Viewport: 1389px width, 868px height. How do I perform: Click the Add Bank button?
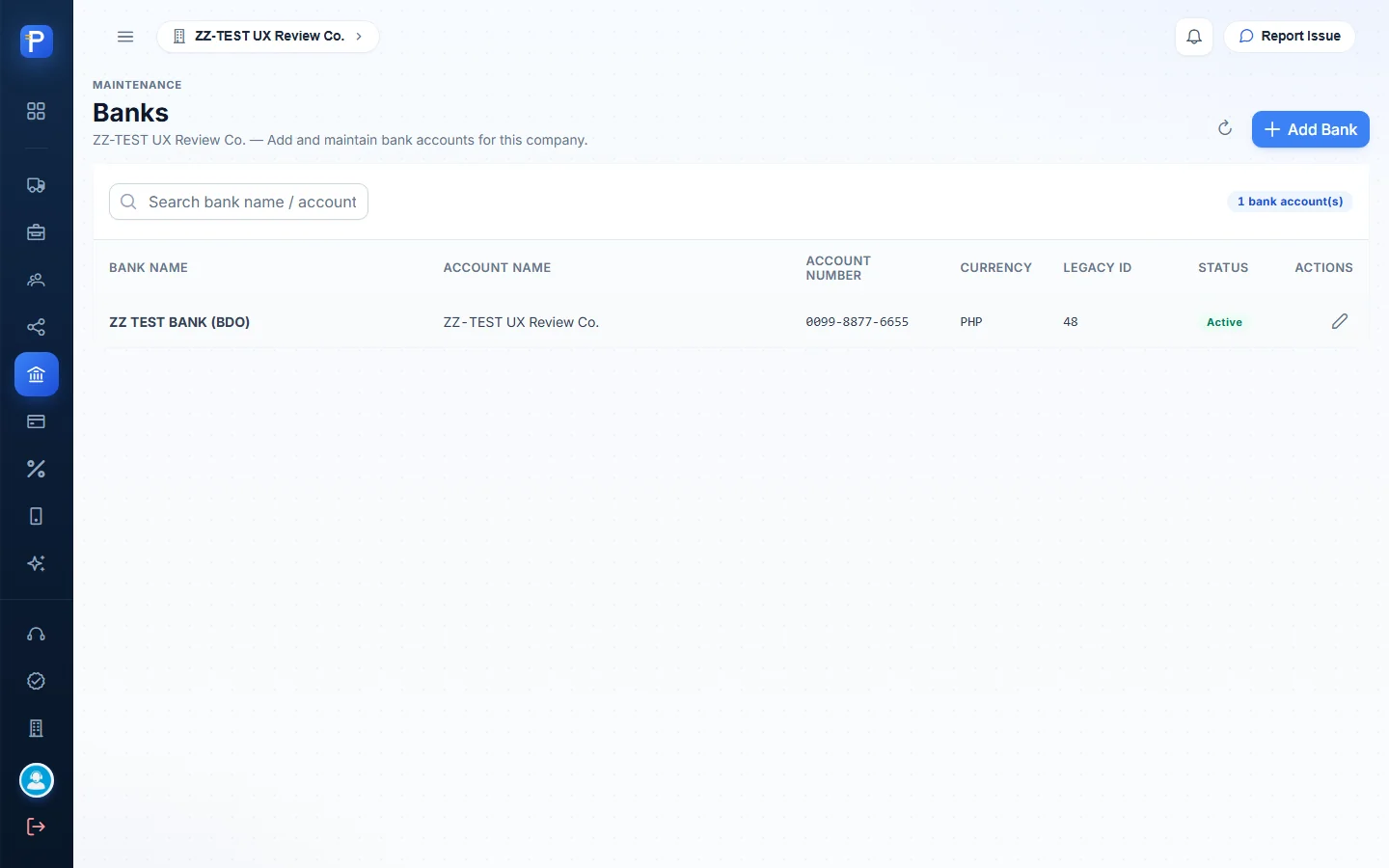click(1310, 129)
